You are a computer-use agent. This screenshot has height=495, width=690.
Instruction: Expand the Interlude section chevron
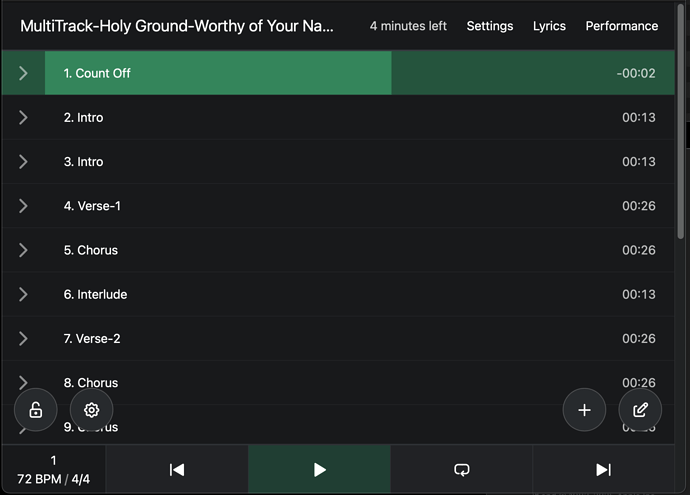coord(23,294)
